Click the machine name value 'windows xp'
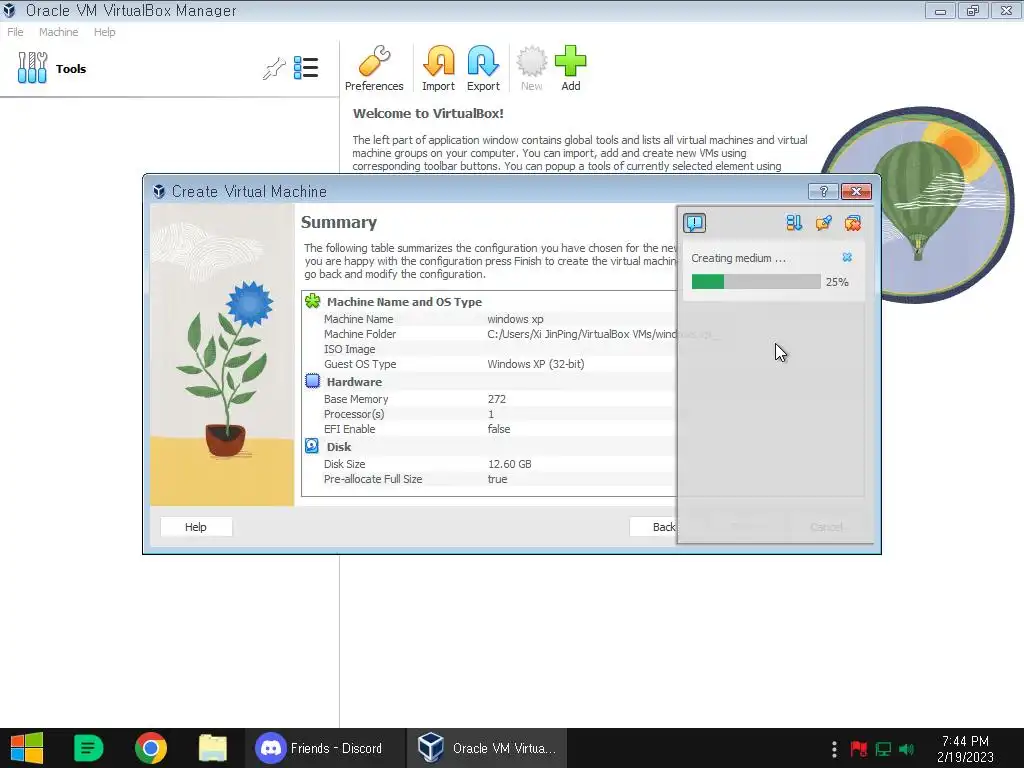Viewport: 1024px width, 768px height. pos(515,319)
